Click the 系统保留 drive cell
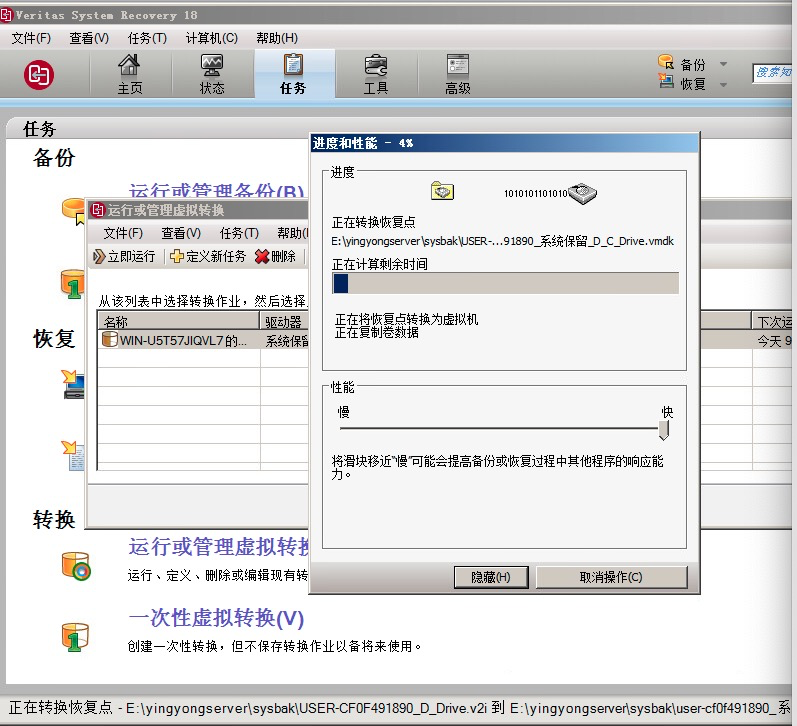The image size is (797, 726). click(286, 341)
